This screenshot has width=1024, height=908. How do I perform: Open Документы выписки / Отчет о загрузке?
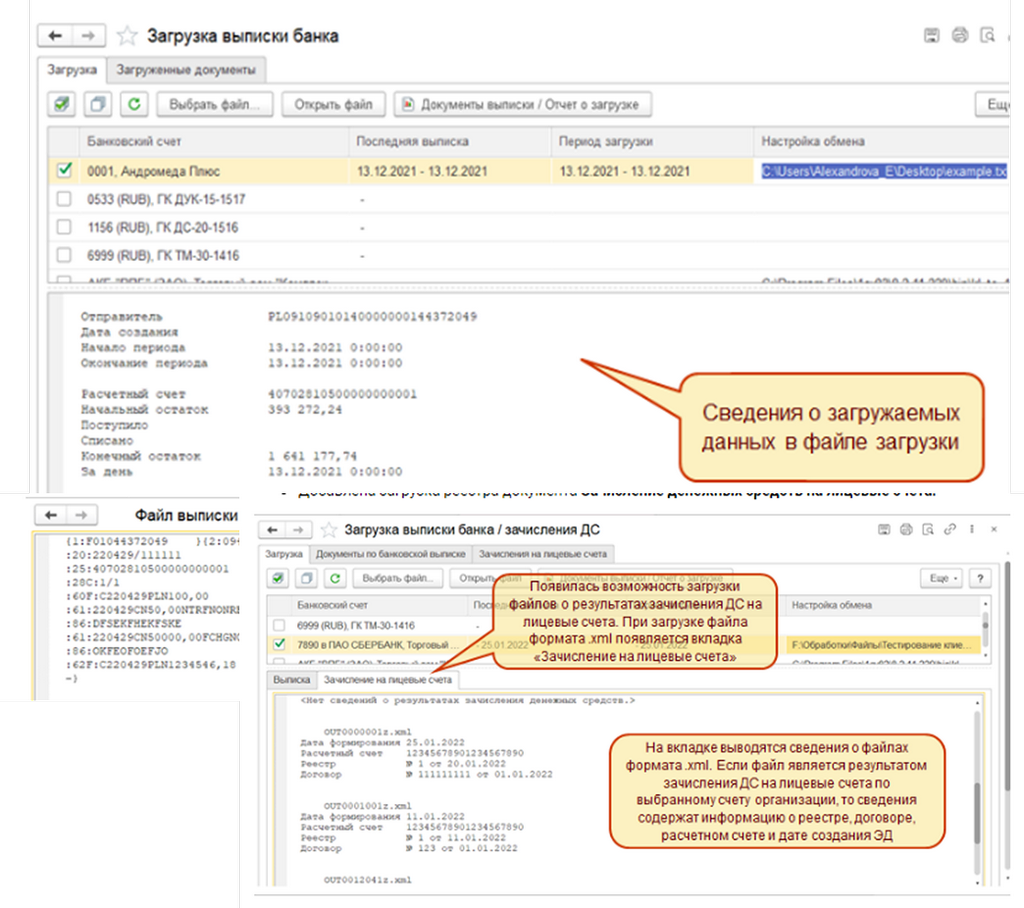(x=522, y=105)
